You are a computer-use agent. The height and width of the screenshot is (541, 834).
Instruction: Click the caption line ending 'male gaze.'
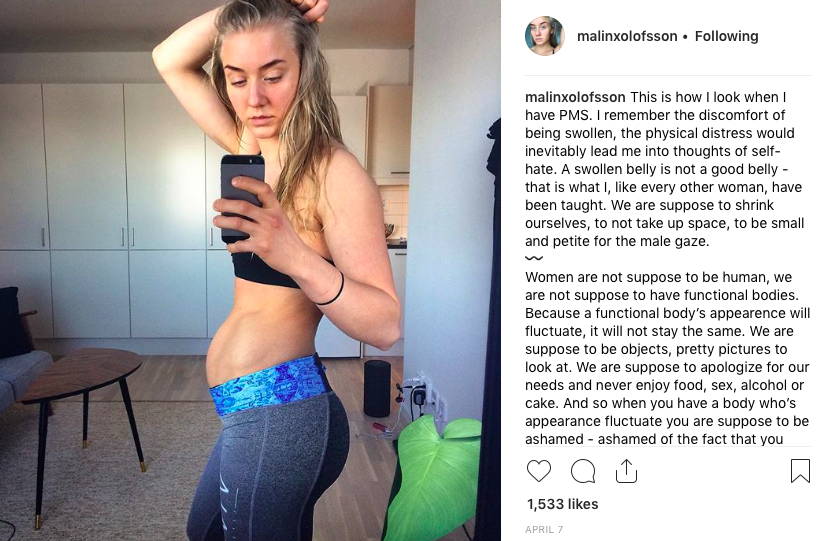click(x=617, y=242)
